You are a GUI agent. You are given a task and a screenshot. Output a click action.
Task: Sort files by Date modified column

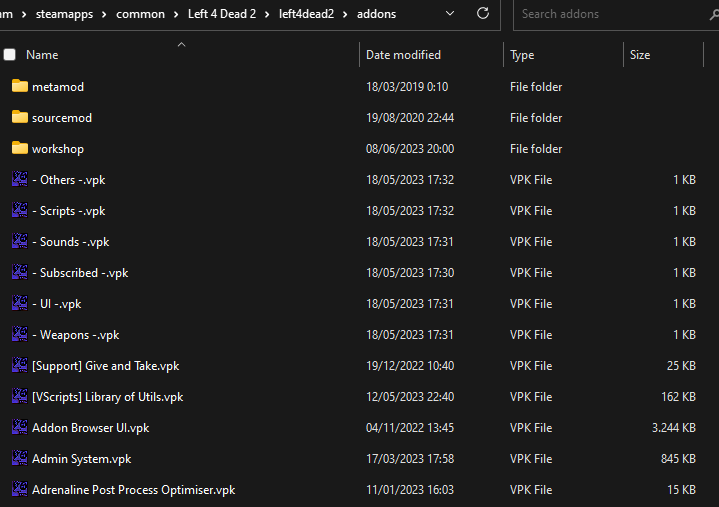[403, 55]
